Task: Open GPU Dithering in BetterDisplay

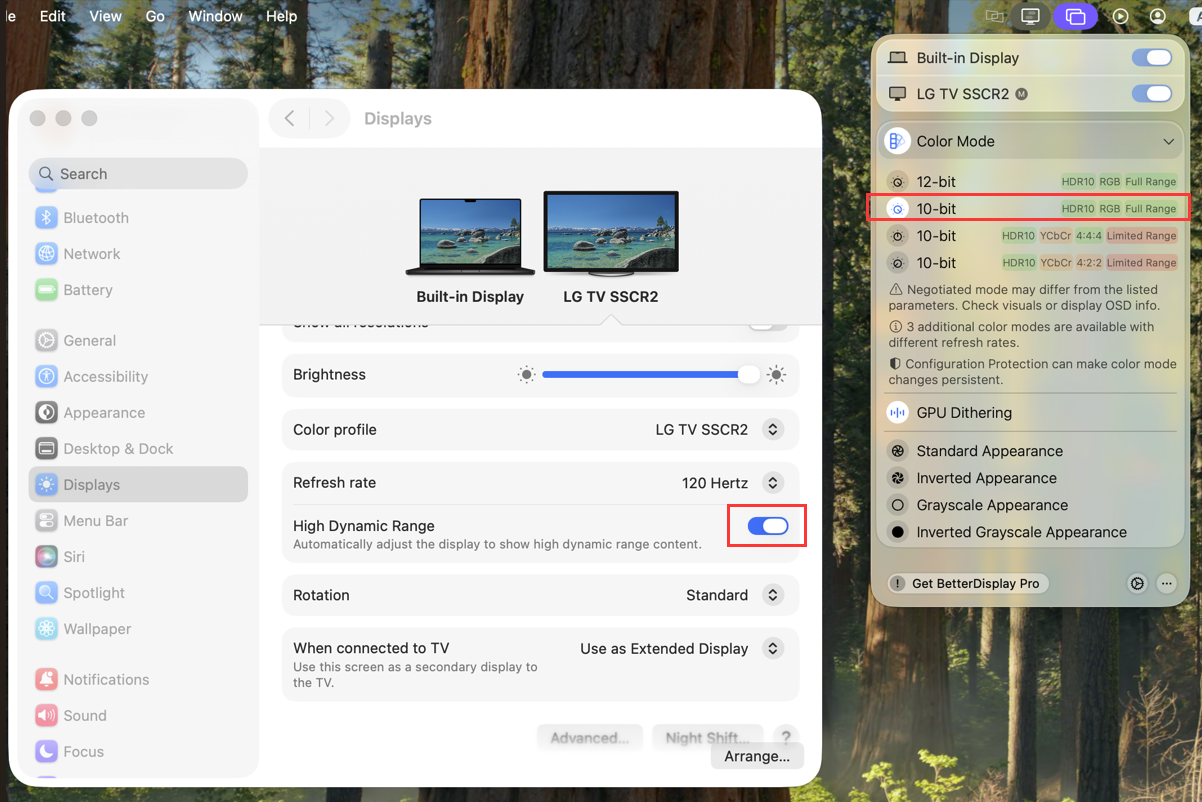Action: tap(1030, 413)
